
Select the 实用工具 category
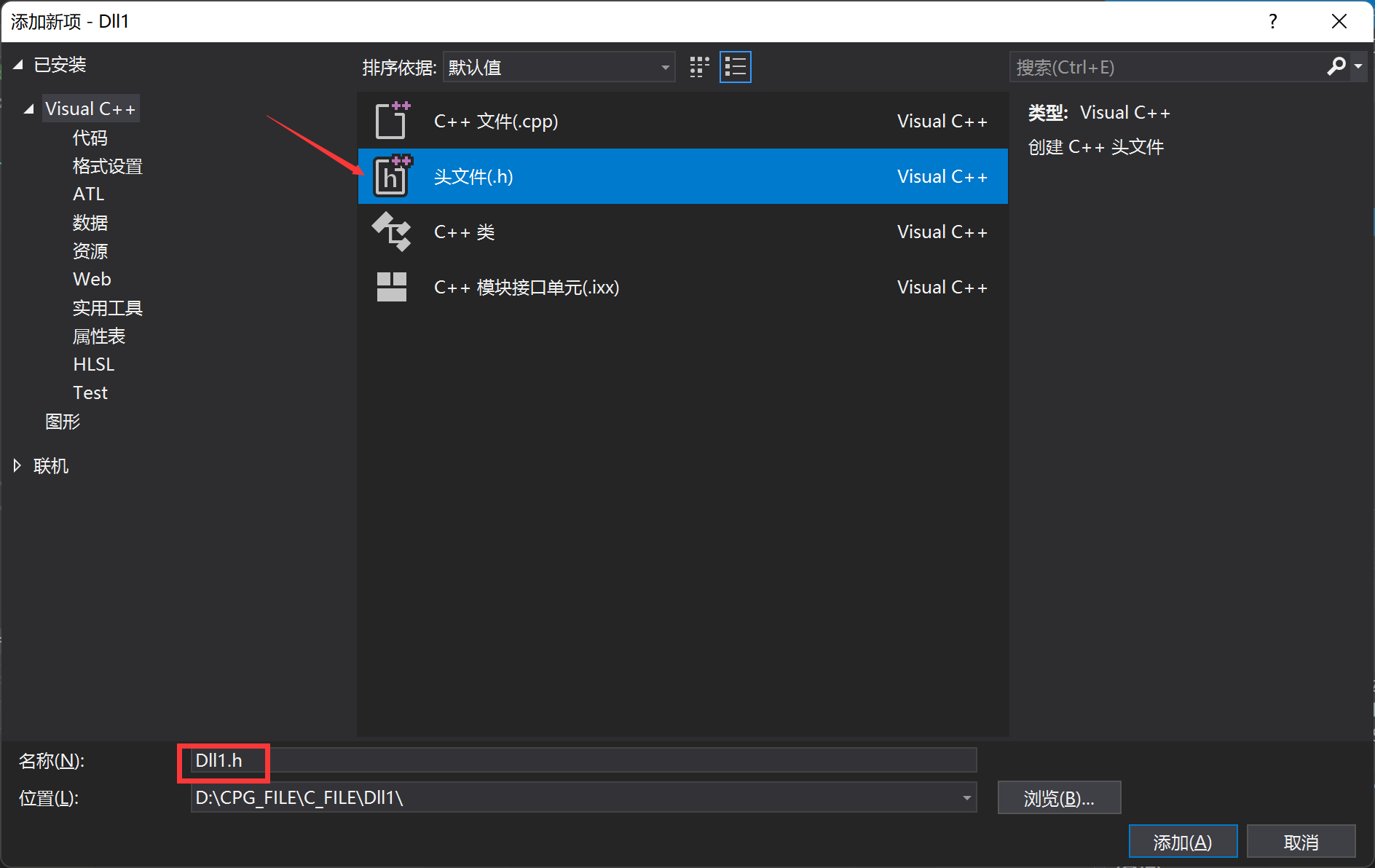click(x=108, y=308)
